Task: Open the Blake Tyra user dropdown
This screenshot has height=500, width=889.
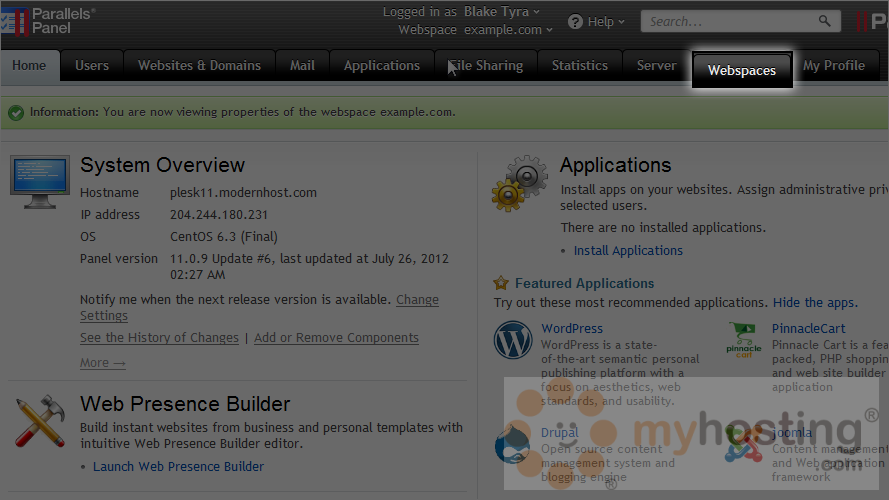Action: (502, 11)
